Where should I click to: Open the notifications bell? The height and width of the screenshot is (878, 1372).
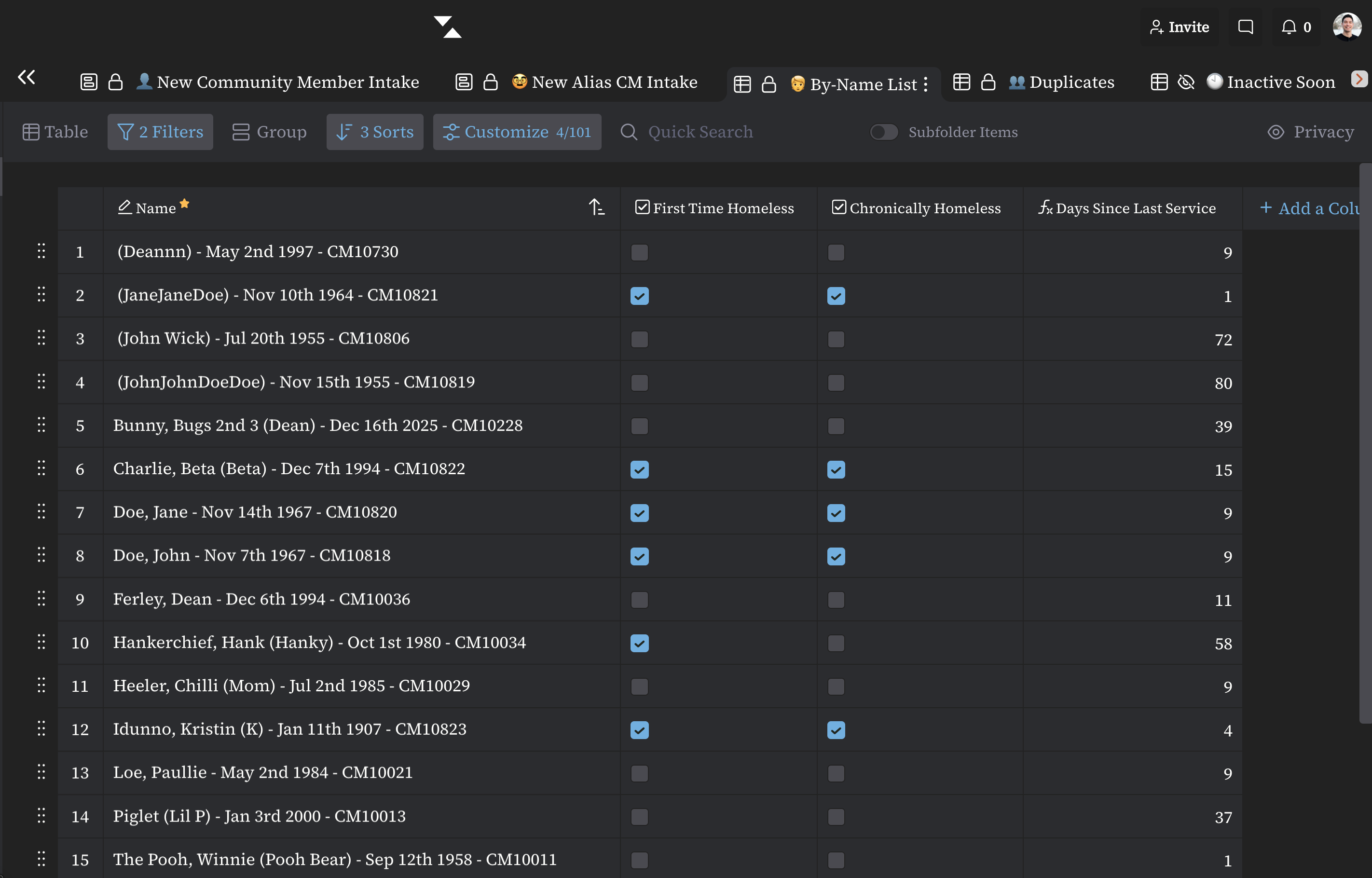click(x=1289, y=27)
